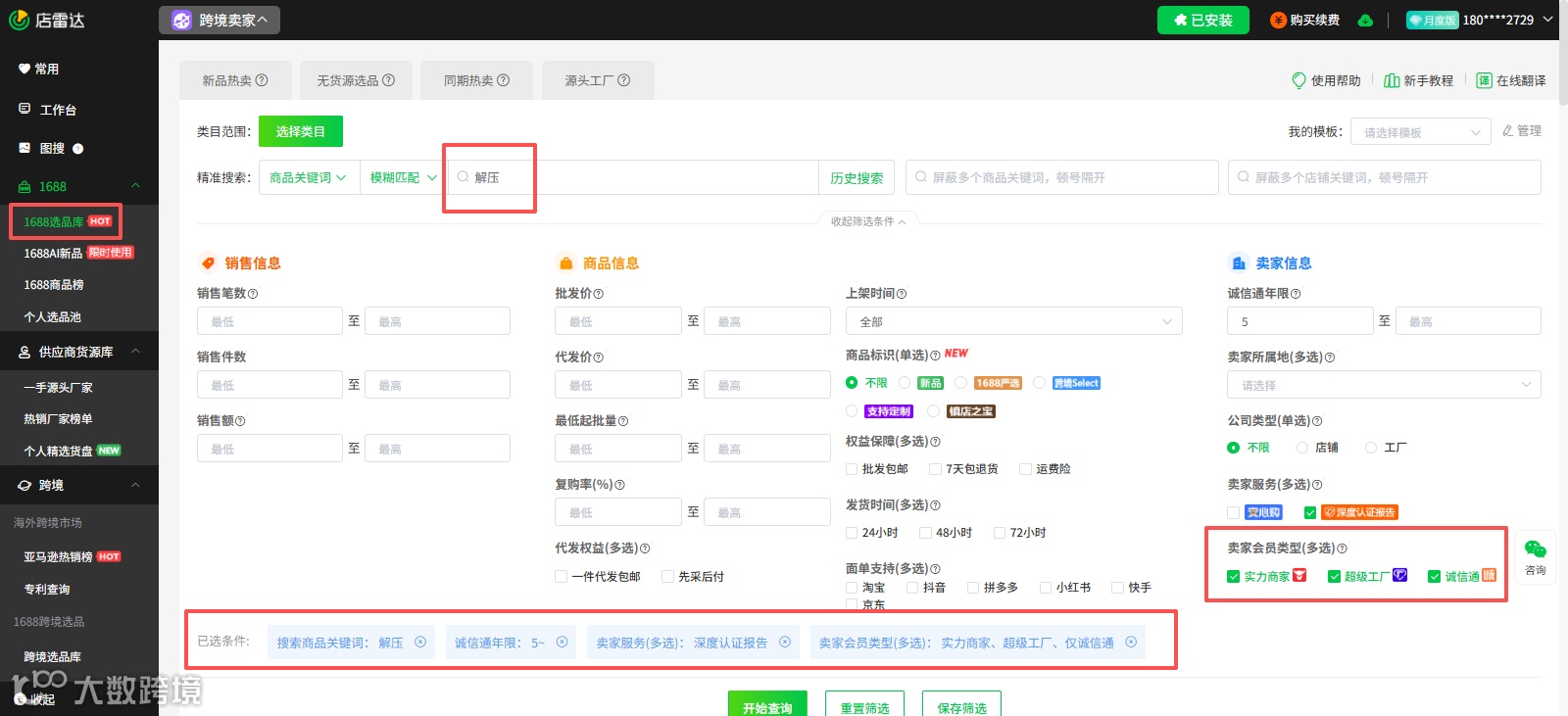Click the 重置筛选 button

[x=864, y=706]
